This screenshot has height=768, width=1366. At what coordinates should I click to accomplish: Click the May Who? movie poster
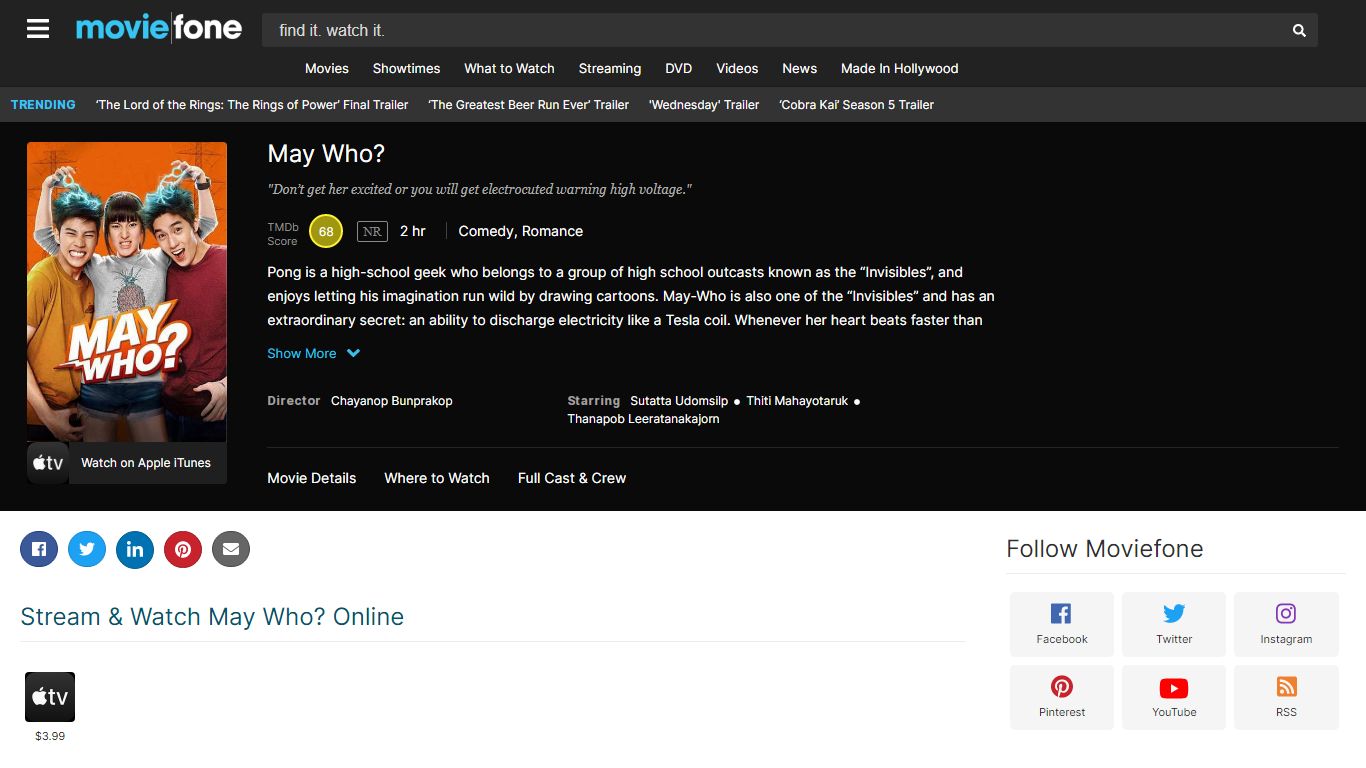(x=127, y=292)
